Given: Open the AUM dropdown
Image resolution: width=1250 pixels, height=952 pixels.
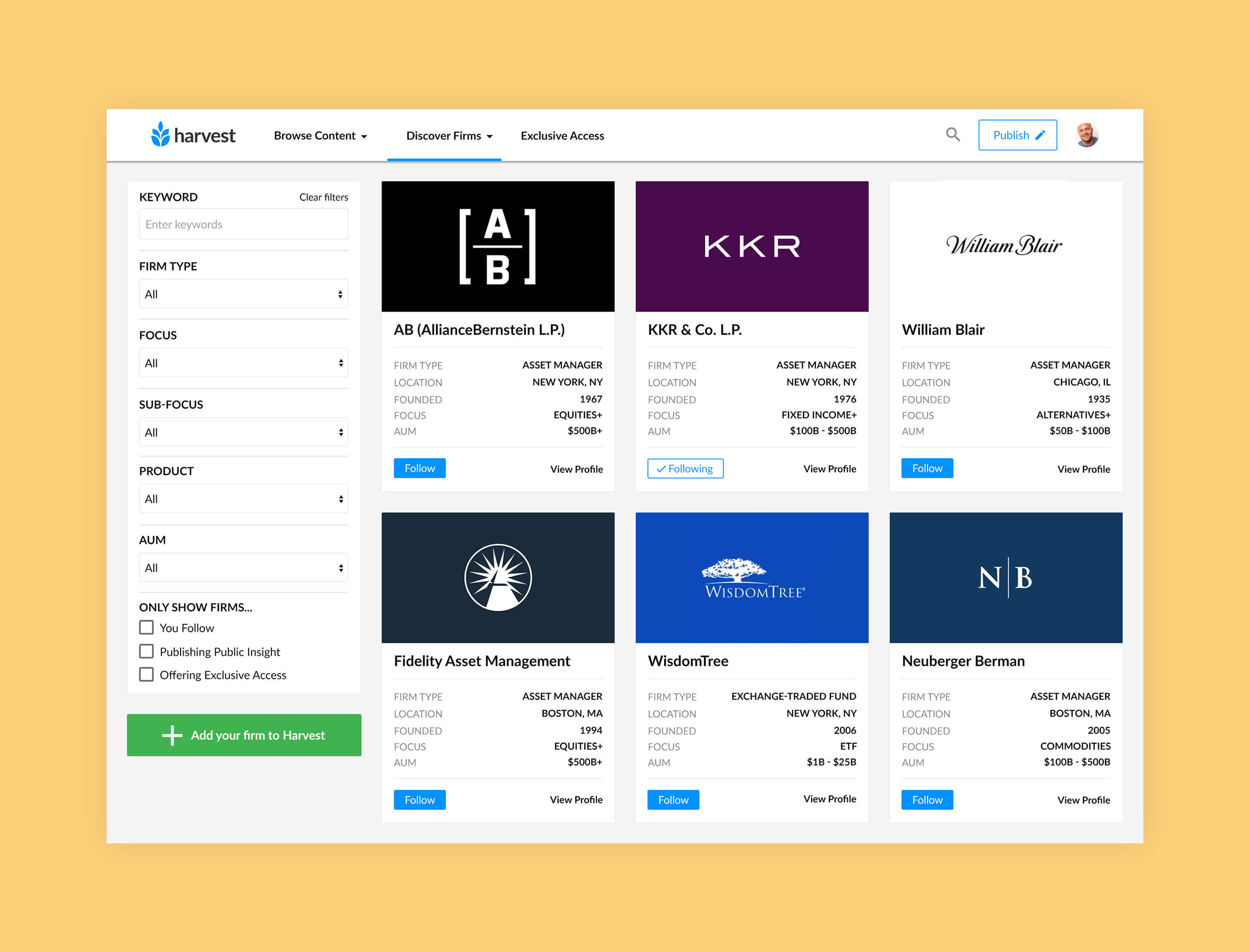Looking at the screenshot, I should (244, 568).
